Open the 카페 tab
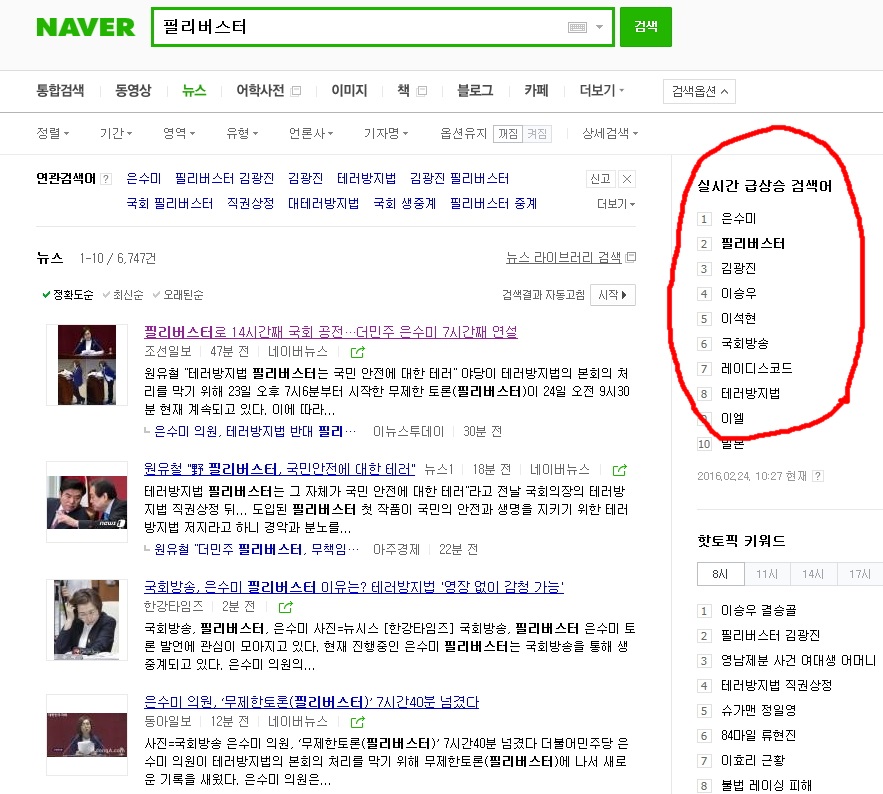Image resolution: width=883 pixels, height=794 pixels. (x=536, y=91)
